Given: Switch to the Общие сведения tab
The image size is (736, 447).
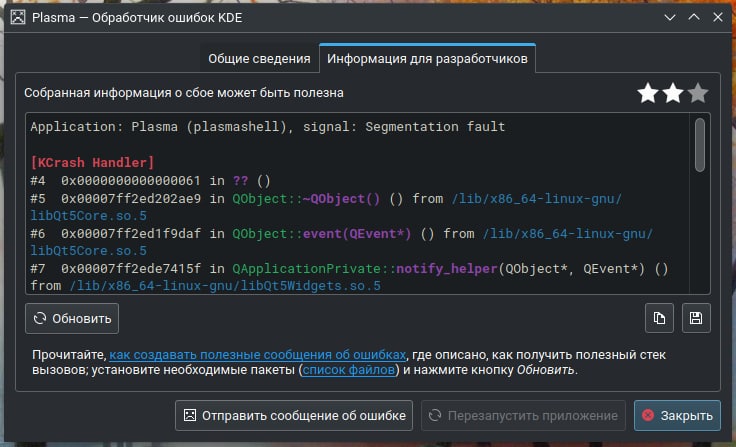Looking at the screenshot, I should 259,59.
